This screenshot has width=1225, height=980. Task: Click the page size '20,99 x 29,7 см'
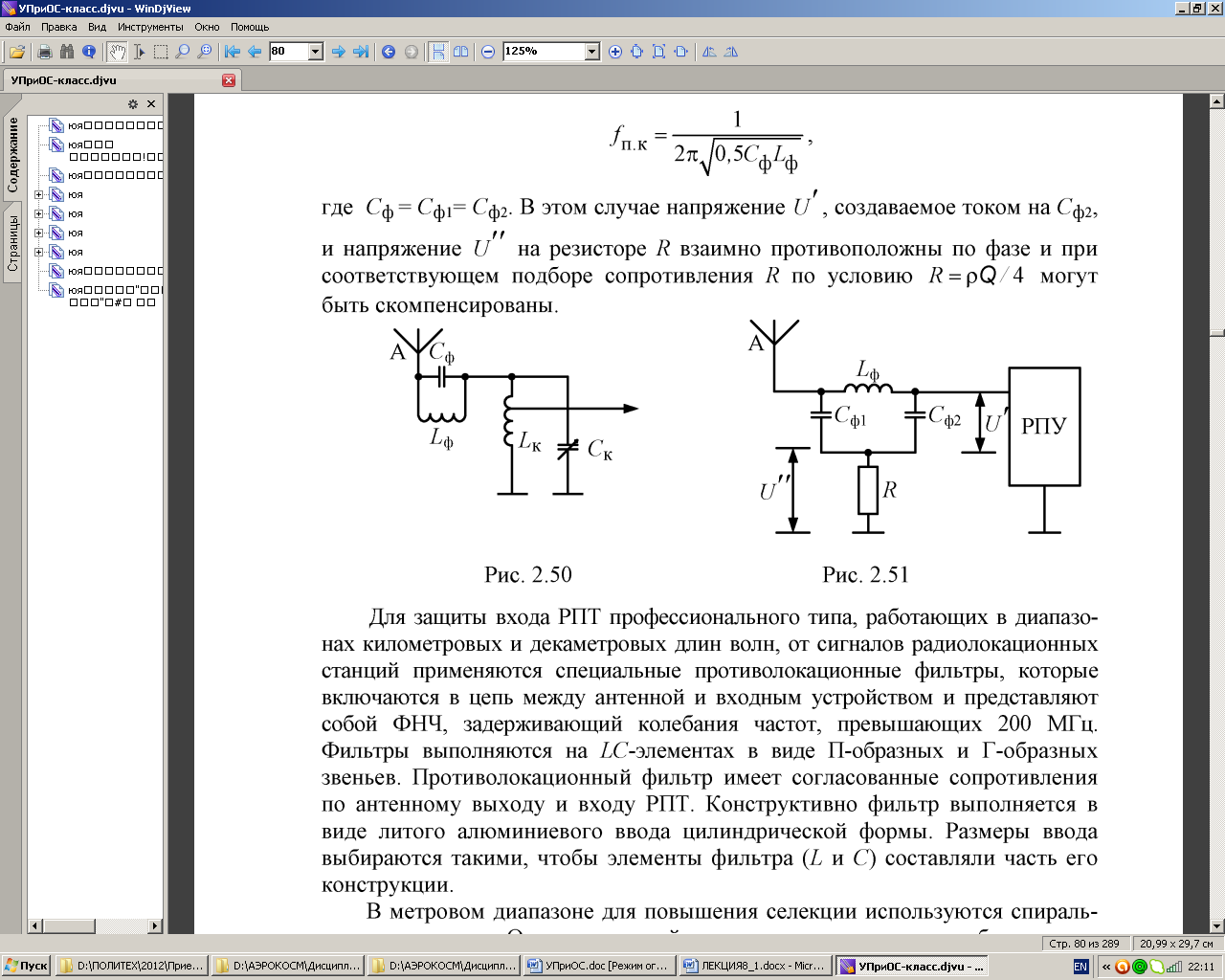point(1176,944)
